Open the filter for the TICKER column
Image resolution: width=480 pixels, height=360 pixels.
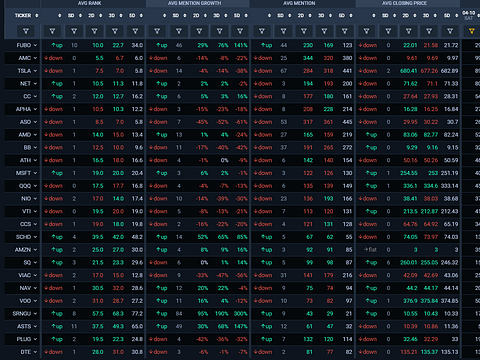[26, 31]
